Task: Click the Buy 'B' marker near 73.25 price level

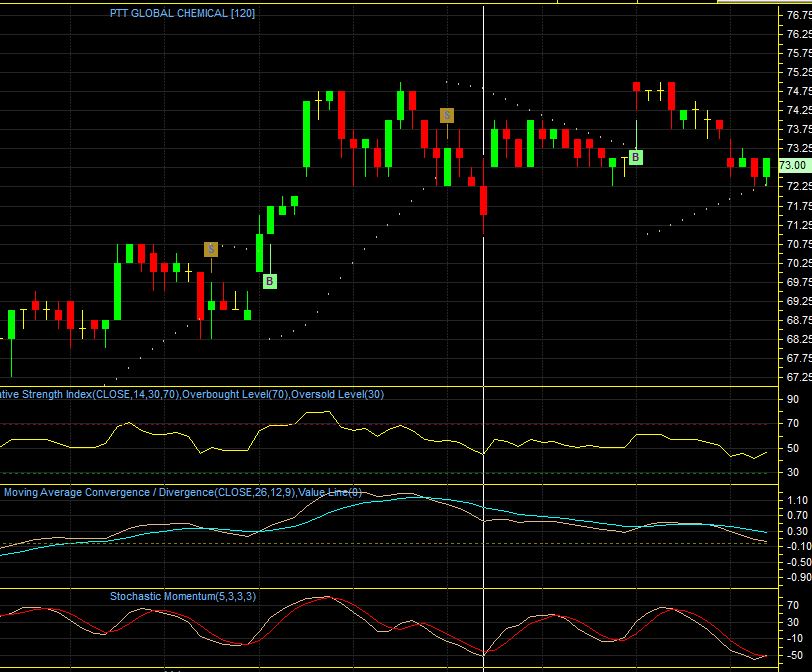Action: click(635, 157)
